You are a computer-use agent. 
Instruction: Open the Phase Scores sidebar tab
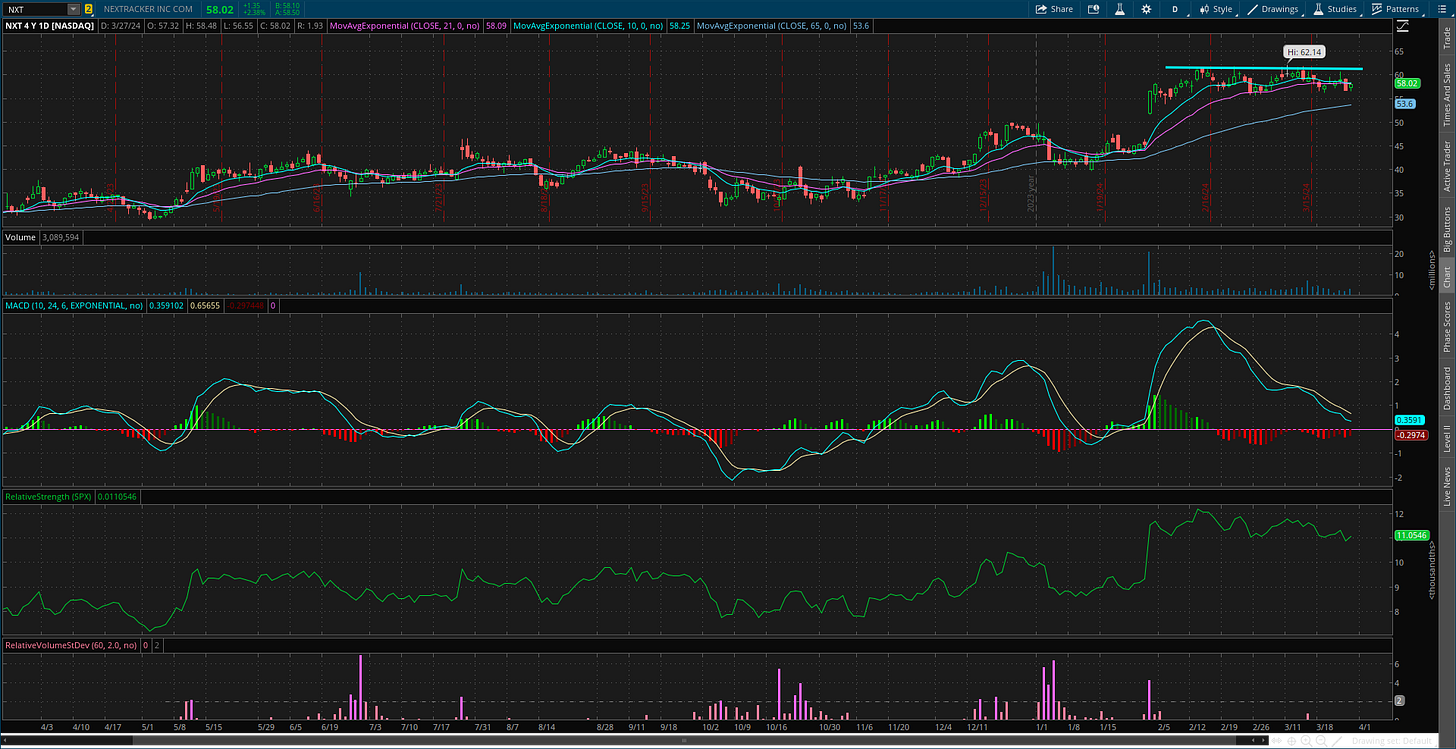pyautogui.click(x=1446, y=326)
